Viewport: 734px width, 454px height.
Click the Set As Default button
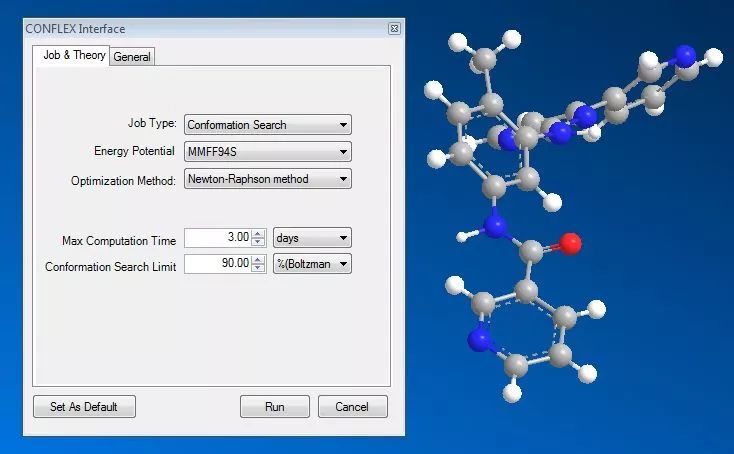84,406
